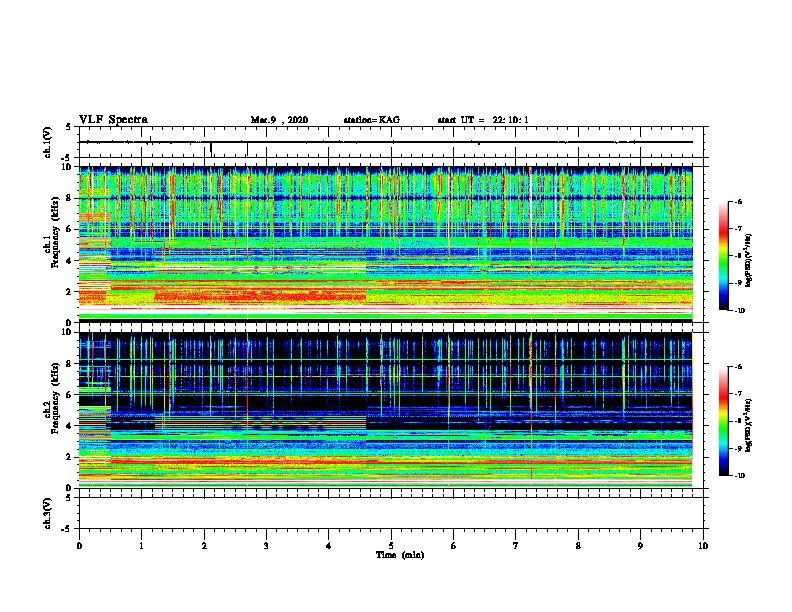
Task: Click the time axis tick label '9'
Action: 640,546
